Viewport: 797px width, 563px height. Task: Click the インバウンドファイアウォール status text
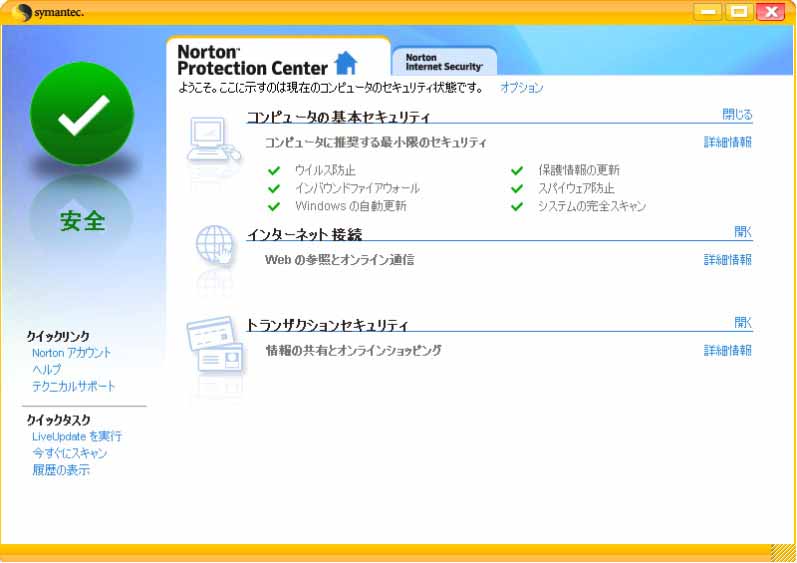(357, 189)
